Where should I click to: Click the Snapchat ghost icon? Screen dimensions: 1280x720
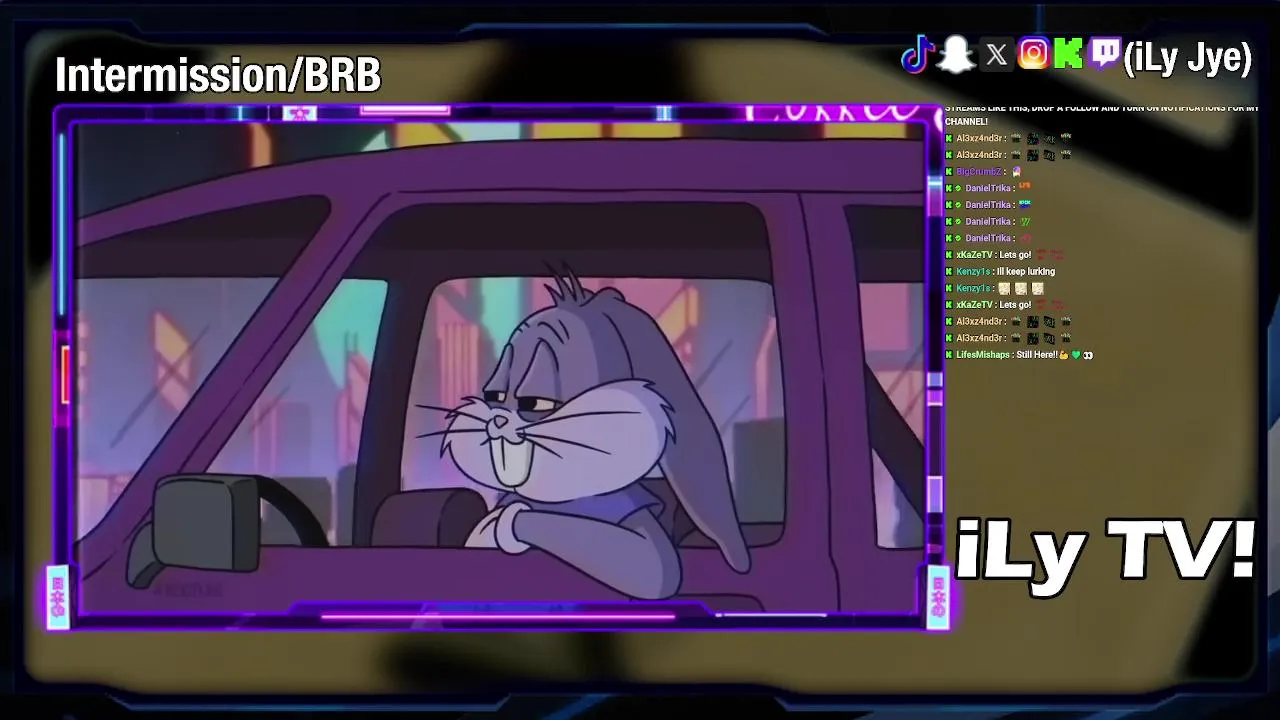pyautogui.click(x=956, y=55)
